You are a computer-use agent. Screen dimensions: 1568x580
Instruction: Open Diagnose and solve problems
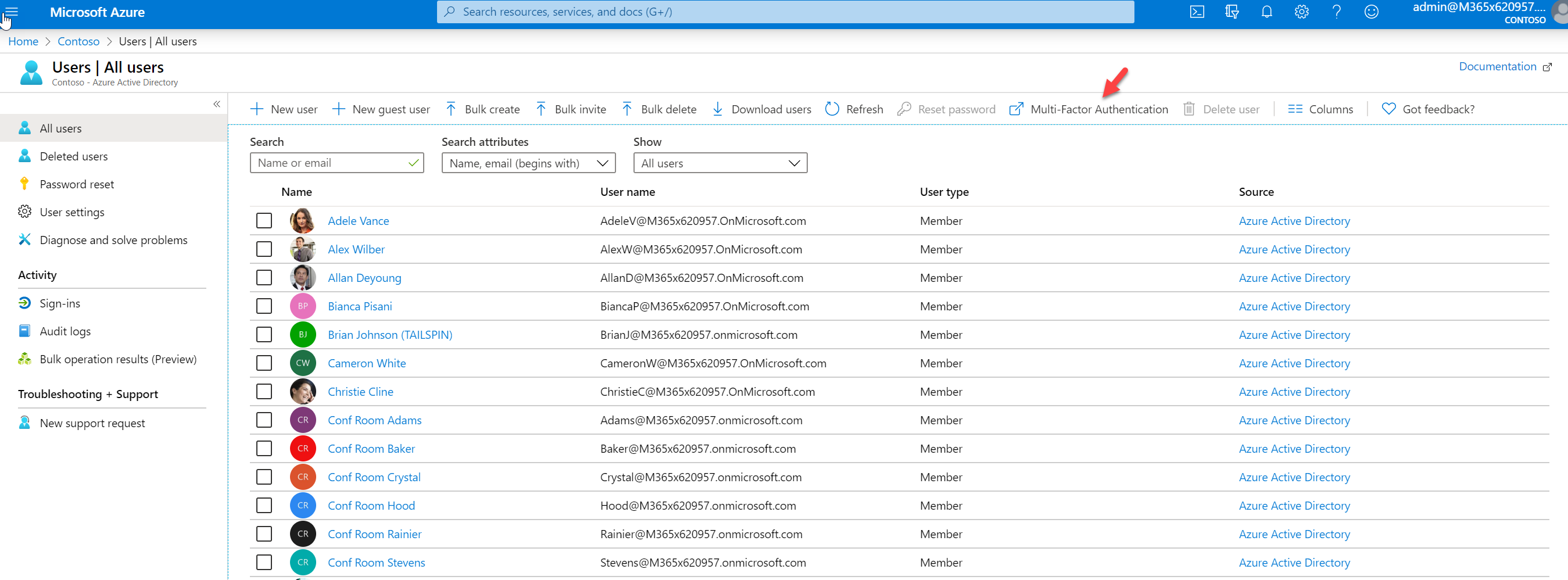114,240
